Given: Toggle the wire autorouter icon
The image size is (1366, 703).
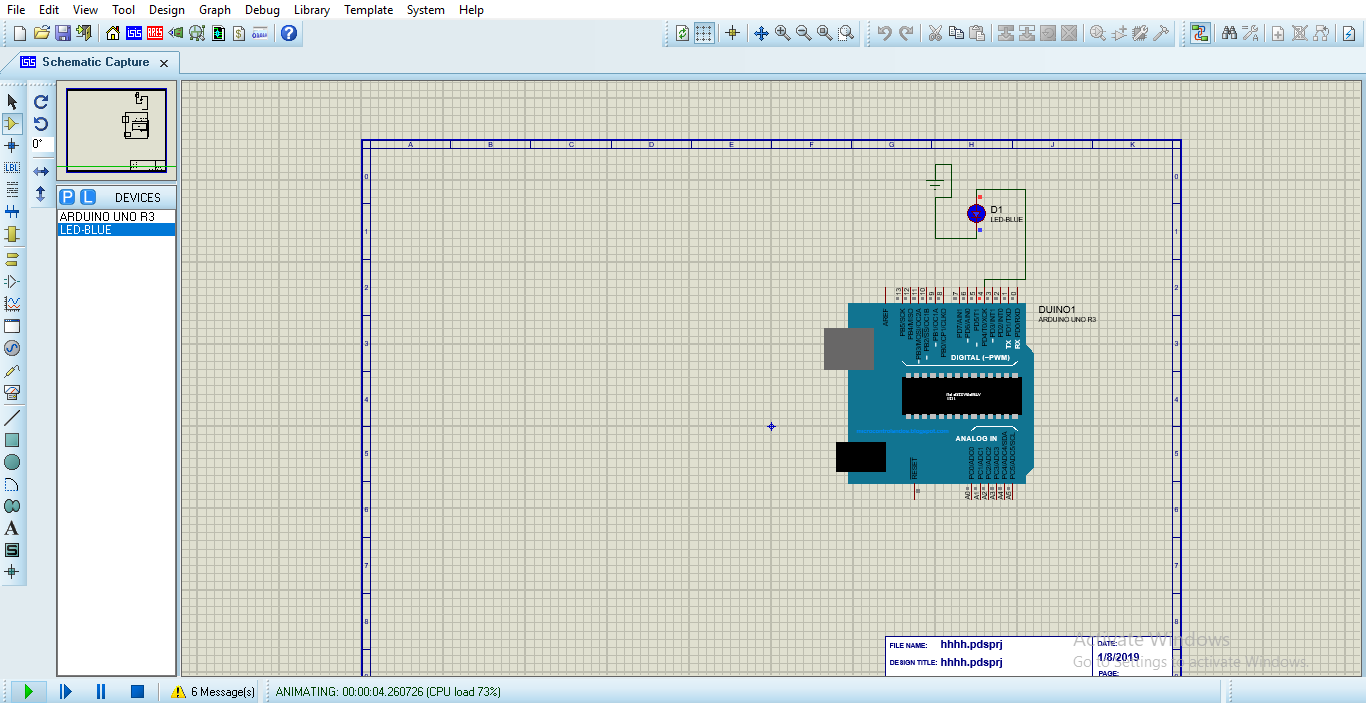Looking at the screenshot, I should click(x=1200, y=33).
